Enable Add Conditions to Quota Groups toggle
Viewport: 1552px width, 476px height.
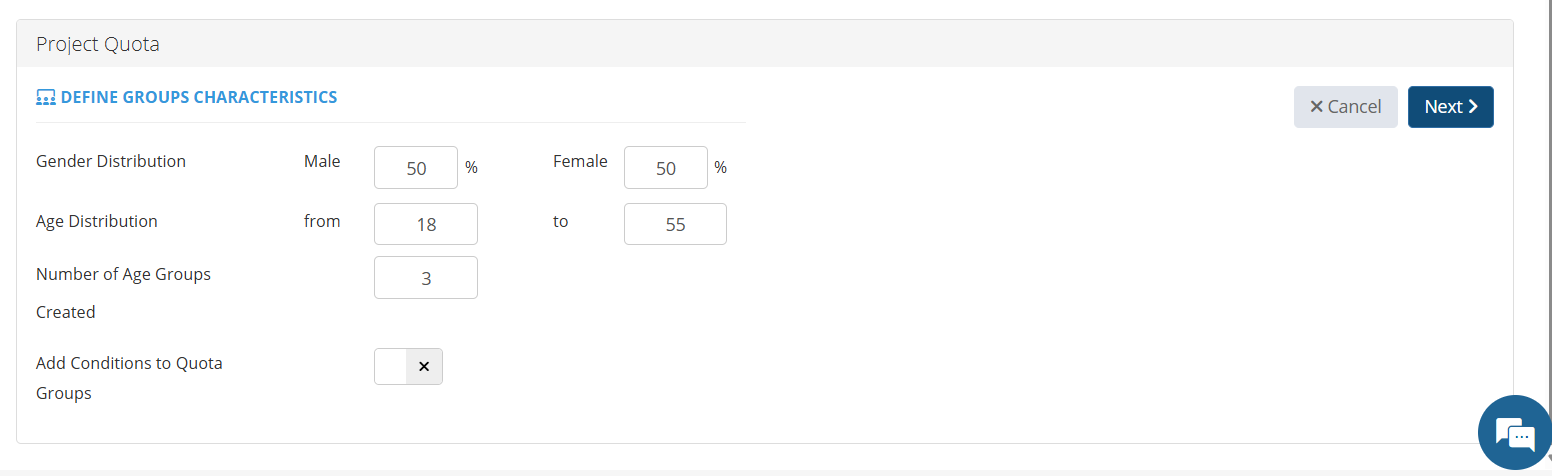[408, 367]
